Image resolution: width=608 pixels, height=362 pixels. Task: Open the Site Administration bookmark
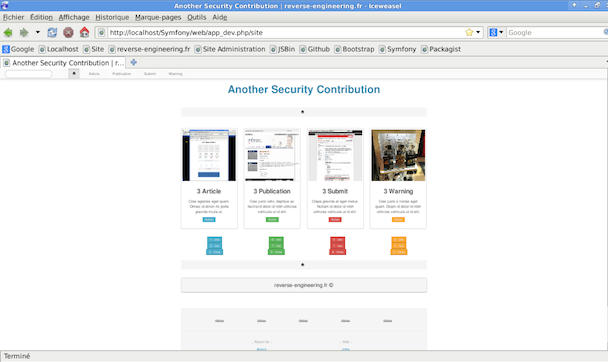(230, 49)
